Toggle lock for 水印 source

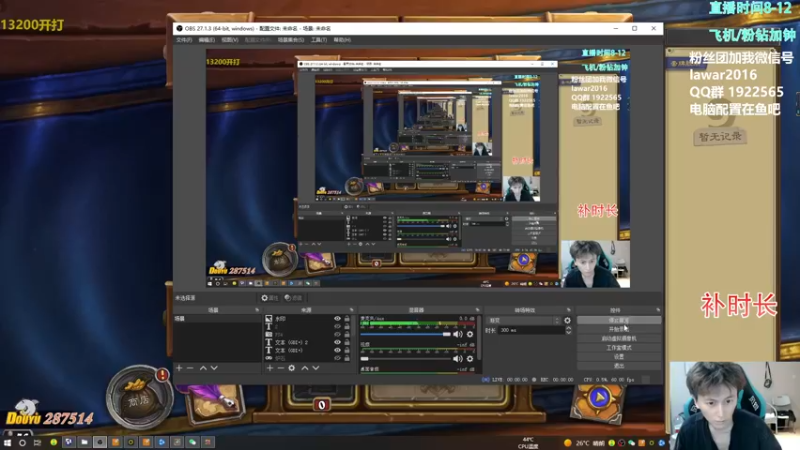(347, 318)
